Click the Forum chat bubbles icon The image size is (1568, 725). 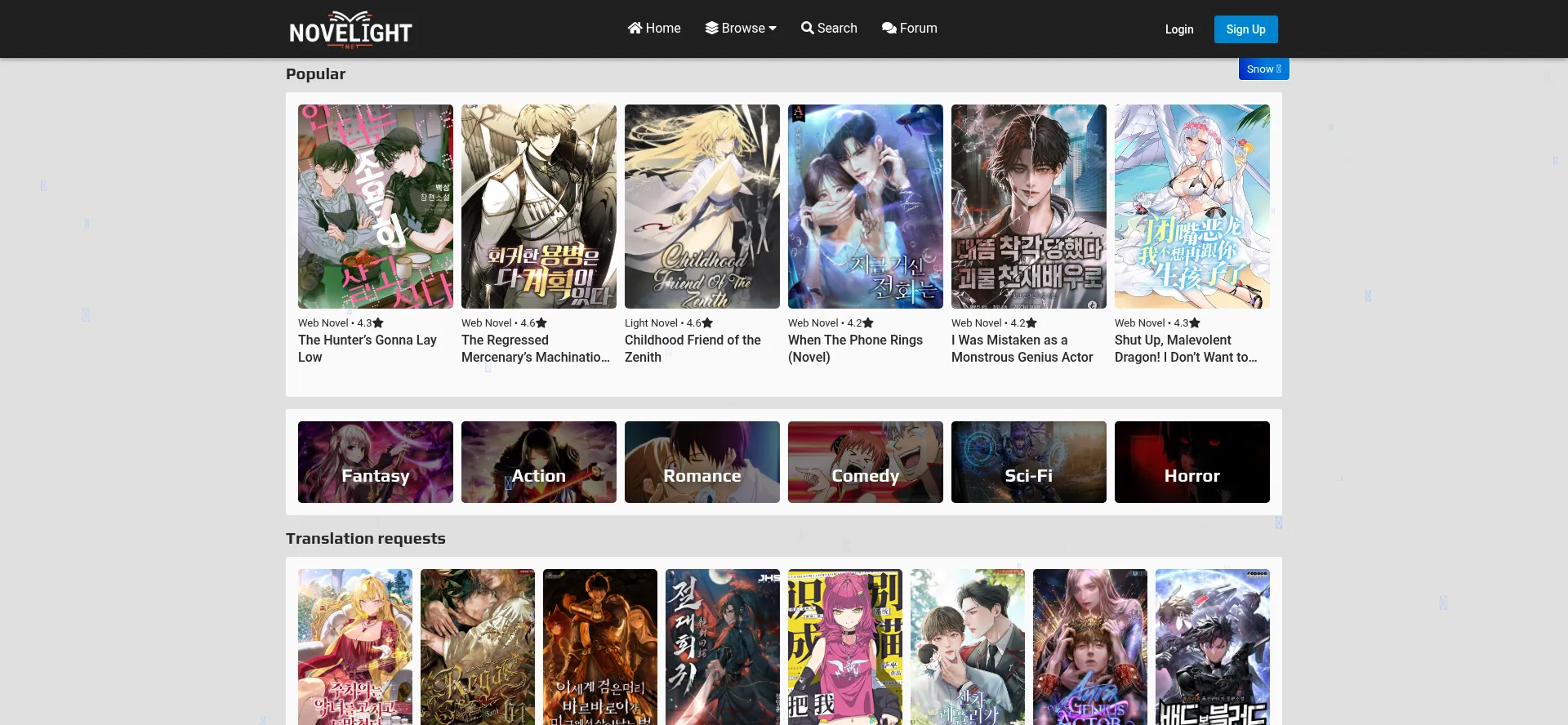[x=889, y=28]
